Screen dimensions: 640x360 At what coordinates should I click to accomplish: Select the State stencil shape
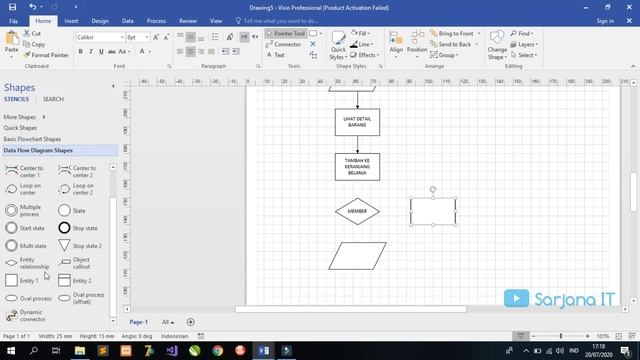pos(72,211)
